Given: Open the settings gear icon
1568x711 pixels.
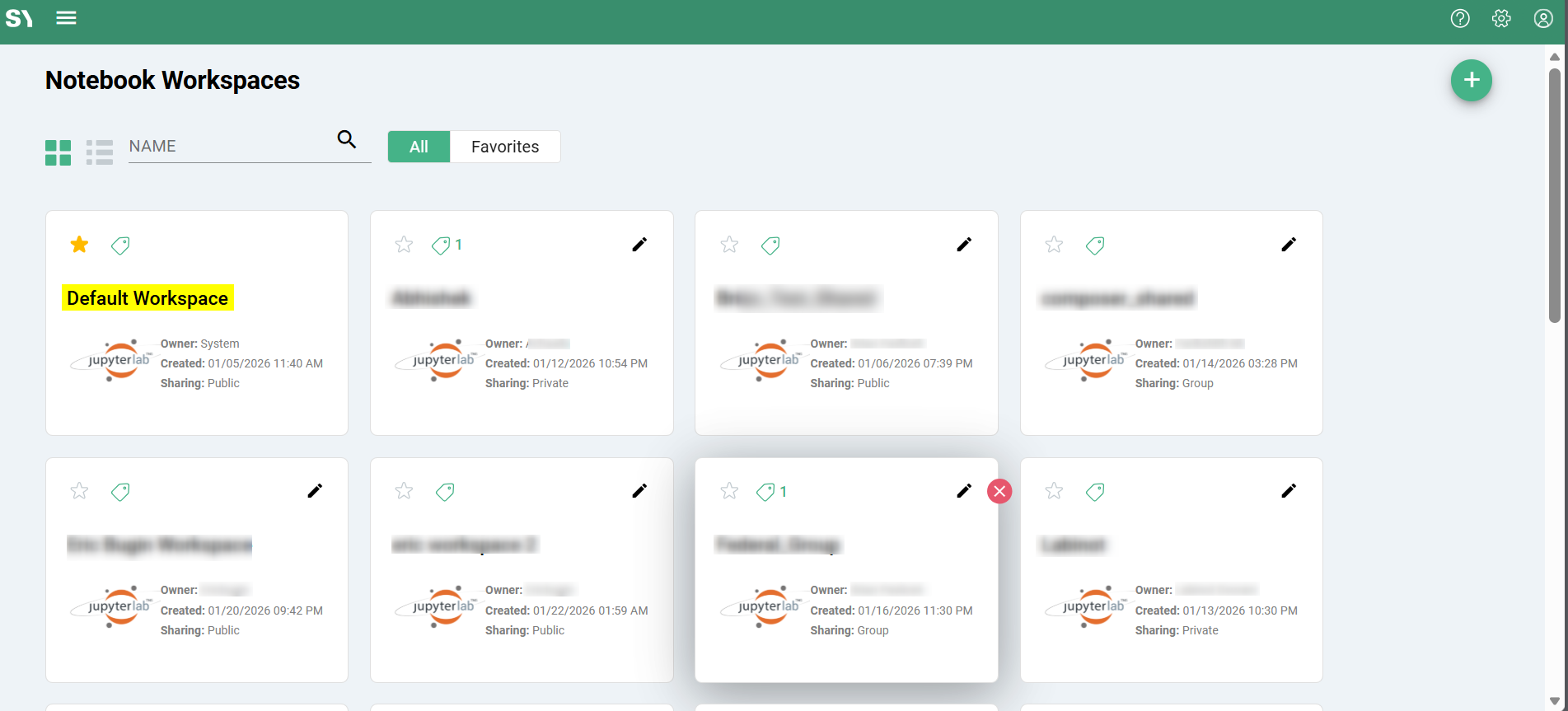Looking at the screenshot, I should [x=1501, y=18].
